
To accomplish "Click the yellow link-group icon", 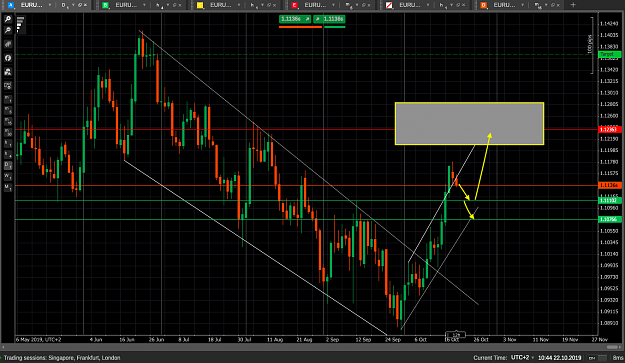I will [200, 5].
